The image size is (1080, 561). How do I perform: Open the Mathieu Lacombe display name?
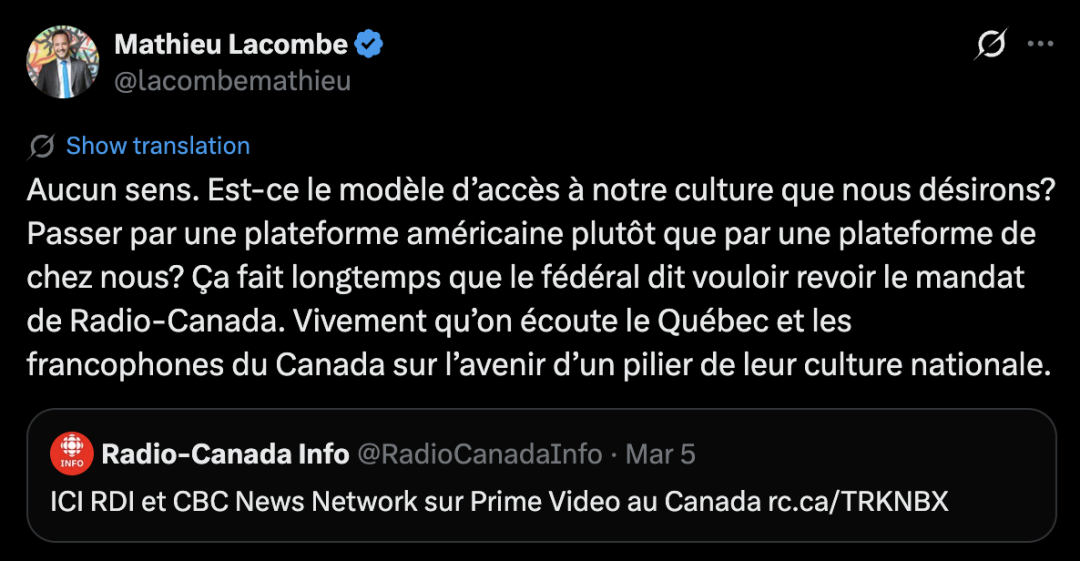(231, 44)
